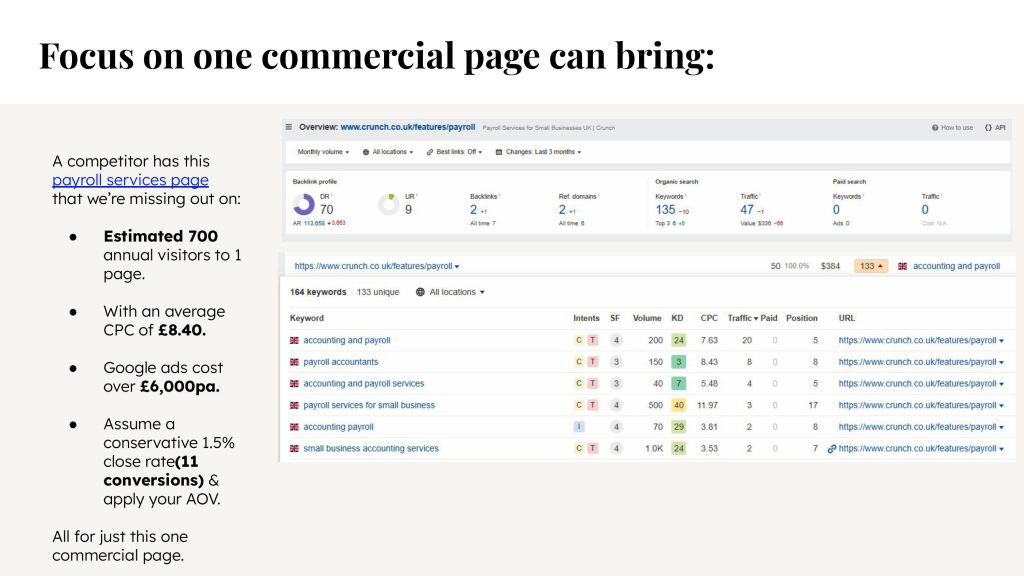Click the accounting and payroll services keyword
Viewport: 1024px width, 576px height.
[x=364, y=383]
